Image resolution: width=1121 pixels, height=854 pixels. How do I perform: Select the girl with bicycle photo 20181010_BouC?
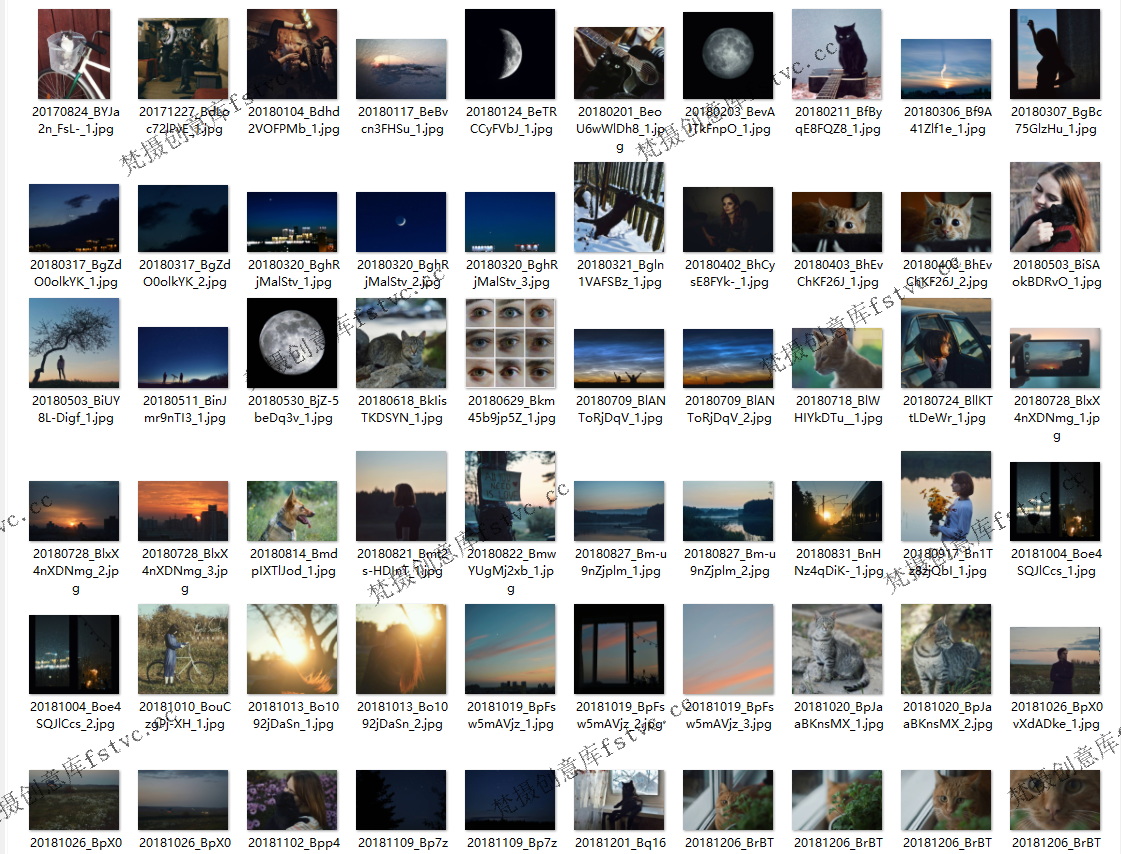pos(184,649)
